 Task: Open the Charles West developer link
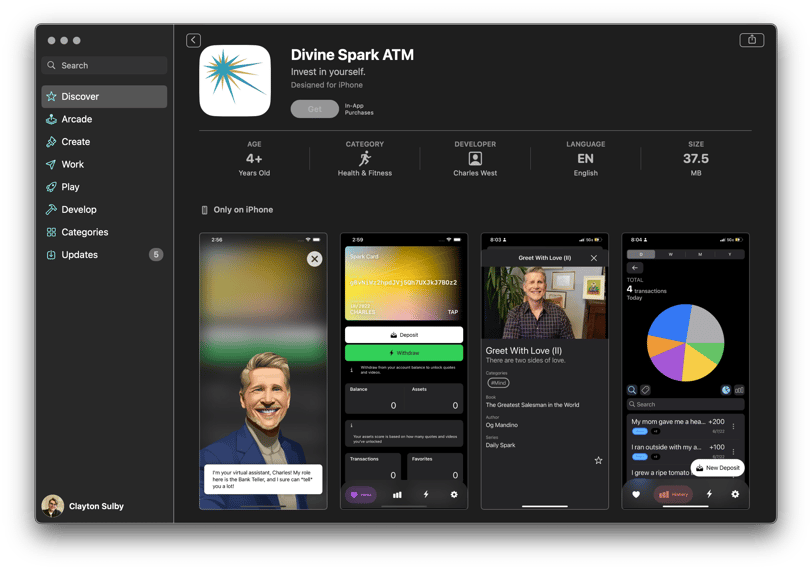pyautogui.click(x=475, y=173)
